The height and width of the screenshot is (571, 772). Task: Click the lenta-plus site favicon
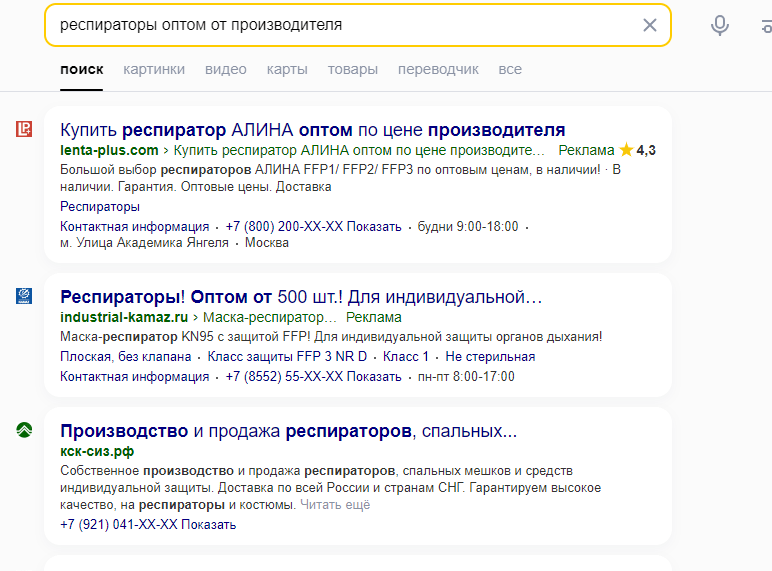(x=24, y=129)
